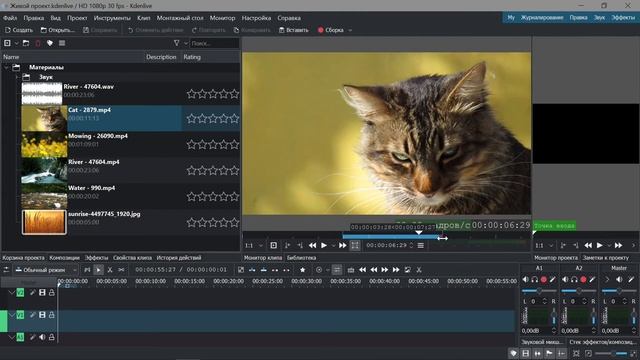Open the Сборка render dropdown arrow
640x360 pixels.
pos(350,30)
